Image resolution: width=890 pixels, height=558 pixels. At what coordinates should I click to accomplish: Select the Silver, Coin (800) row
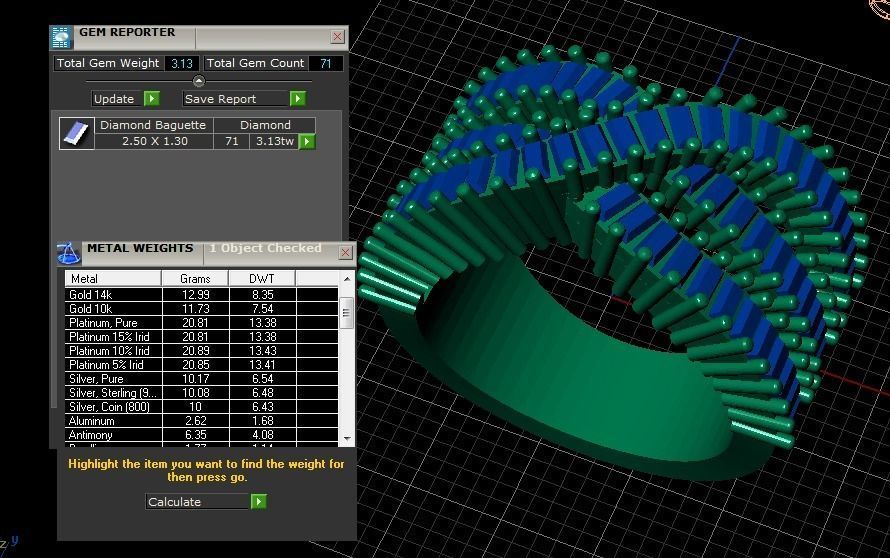point(201,406)
